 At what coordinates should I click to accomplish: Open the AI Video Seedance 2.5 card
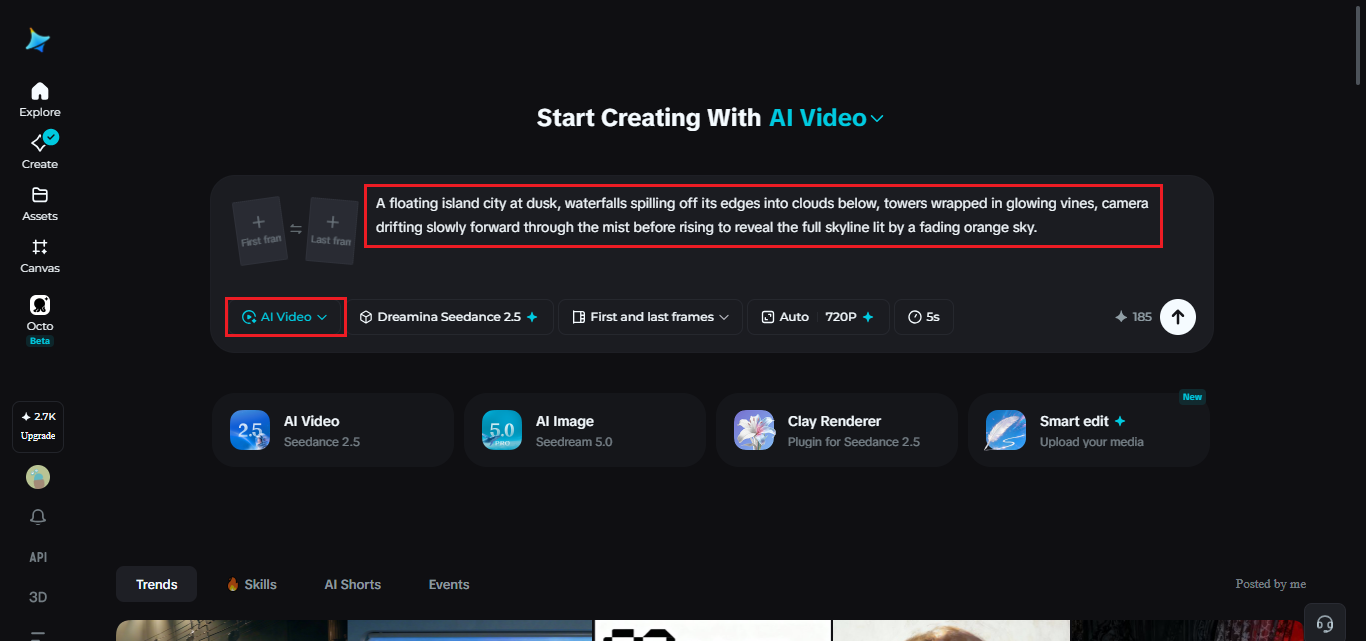click(333, 430)
